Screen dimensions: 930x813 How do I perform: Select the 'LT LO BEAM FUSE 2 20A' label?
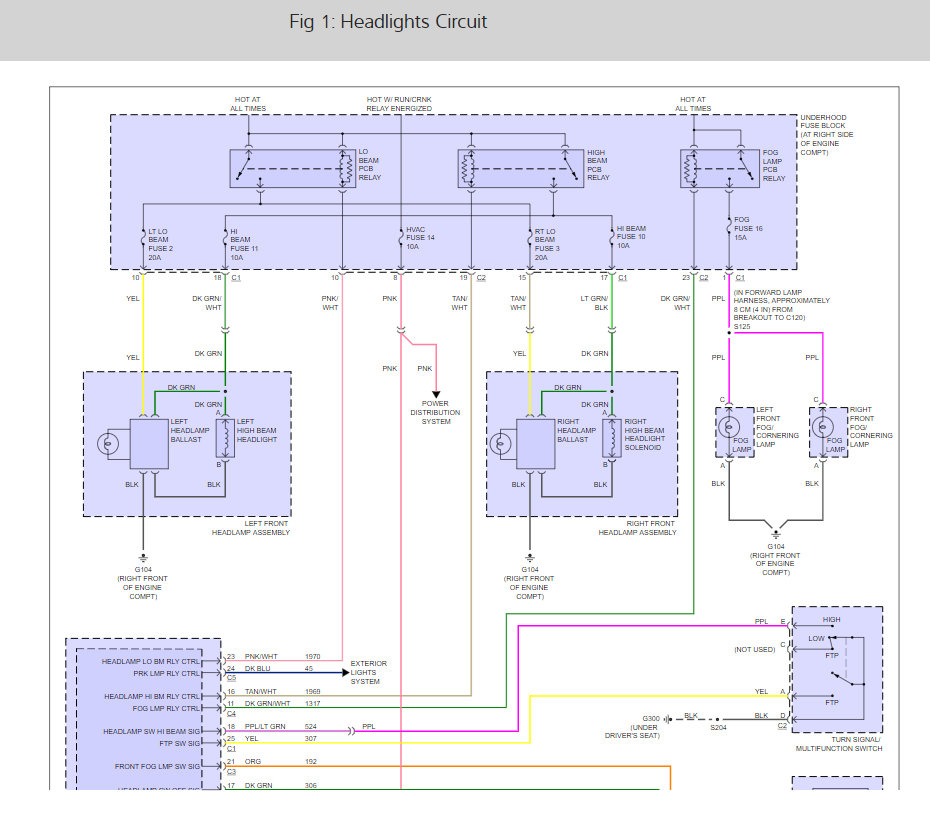160,244
